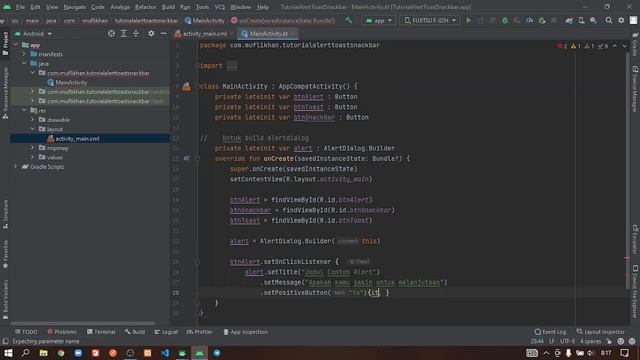The height and width of the screenshot is (360, 640).
Task: Hide the Project panel with minus icon
Action: tap(163, 33)
